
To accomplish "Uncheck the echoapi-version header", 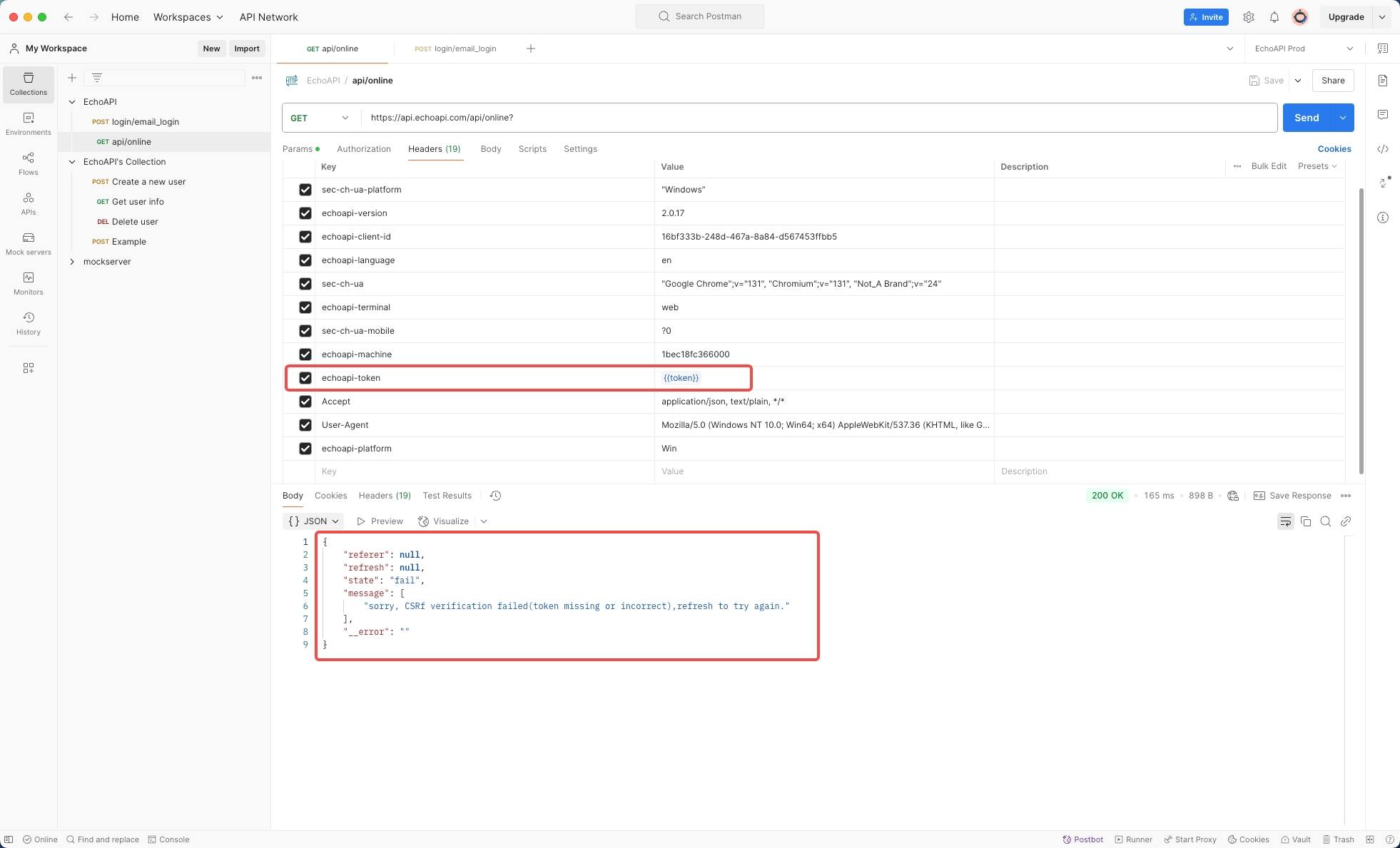I will click(305, 213).
